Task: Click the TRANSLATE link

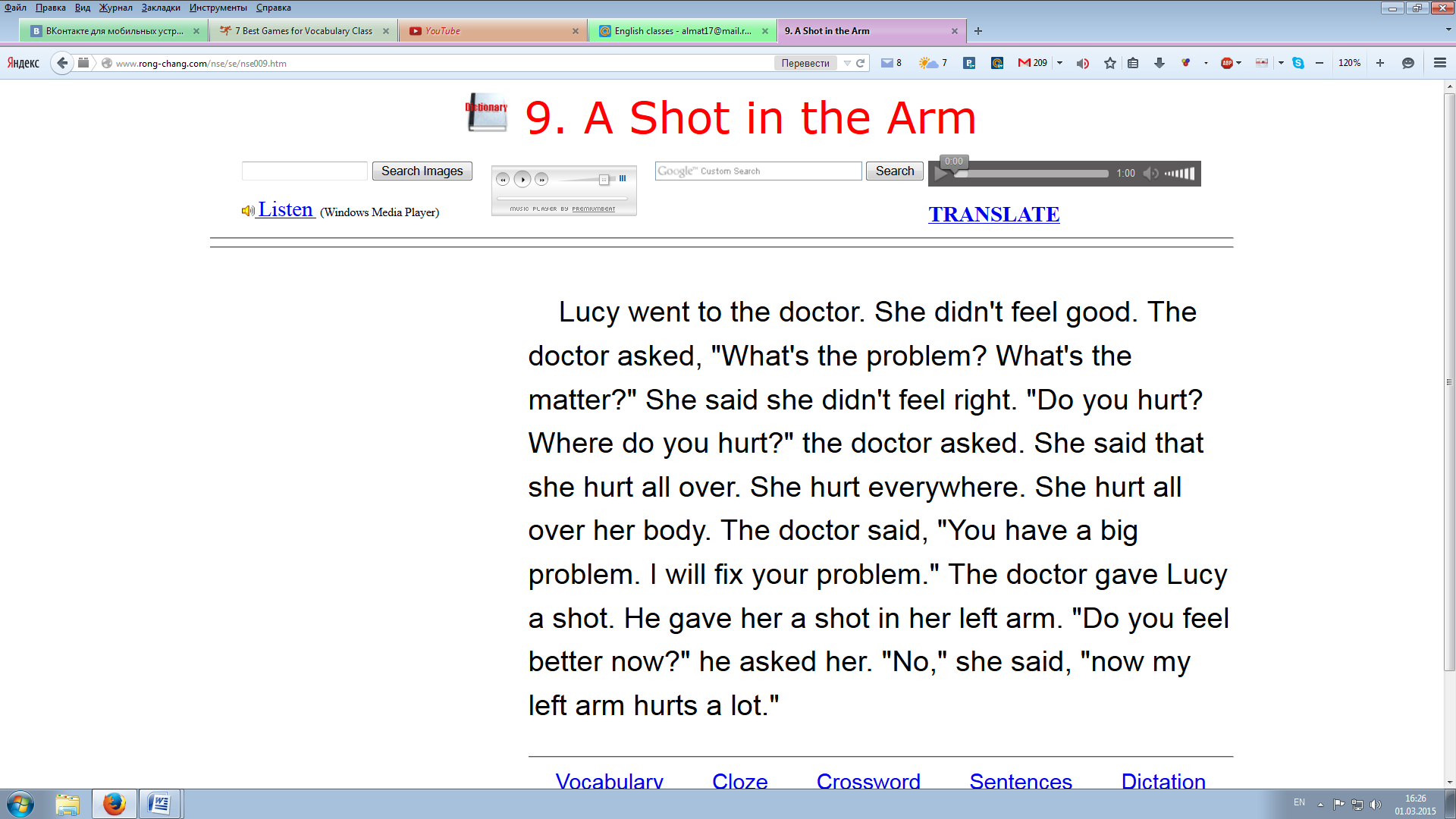Action: pos(994,215)
